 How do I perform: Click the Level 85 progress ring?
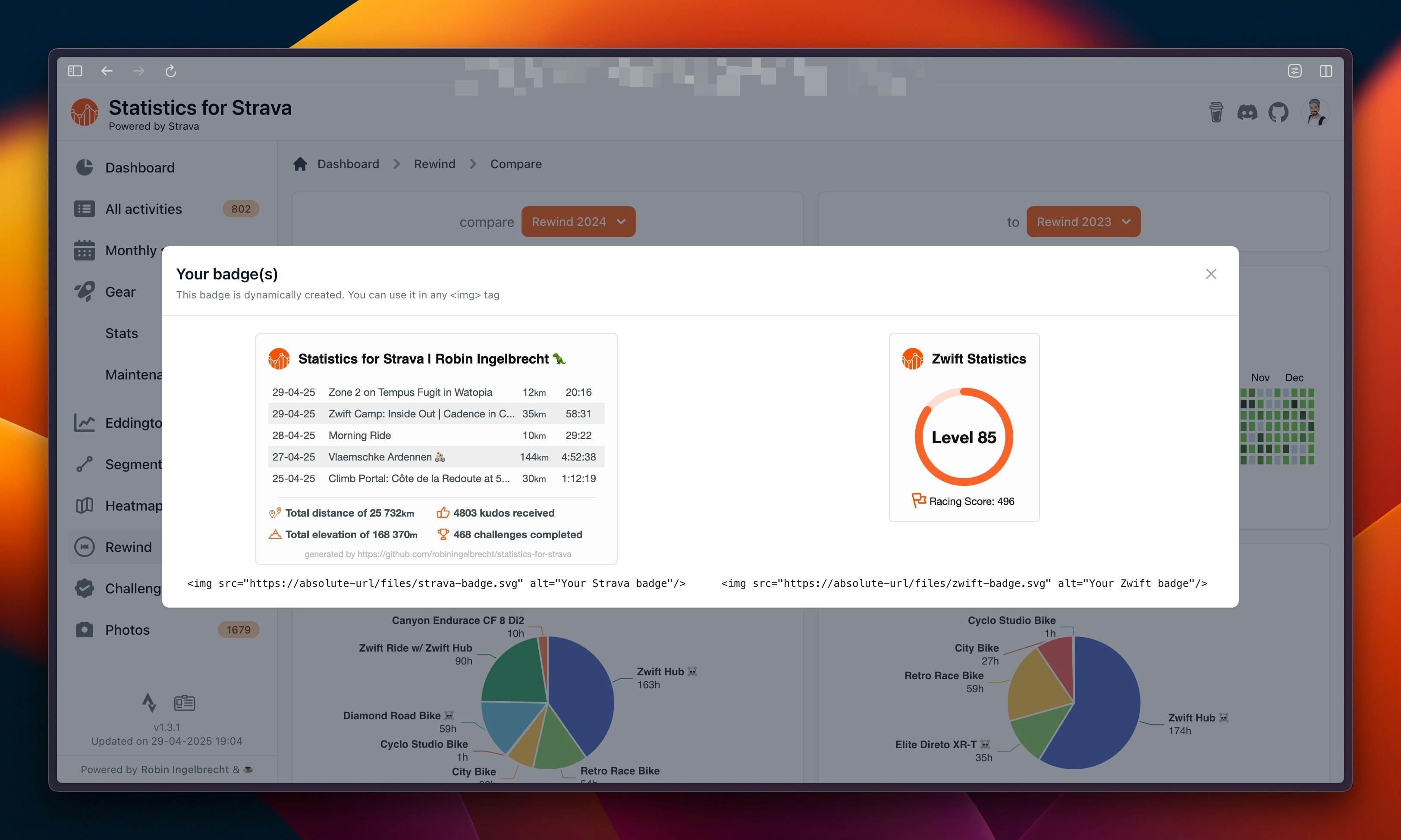(x=964, y=437)
